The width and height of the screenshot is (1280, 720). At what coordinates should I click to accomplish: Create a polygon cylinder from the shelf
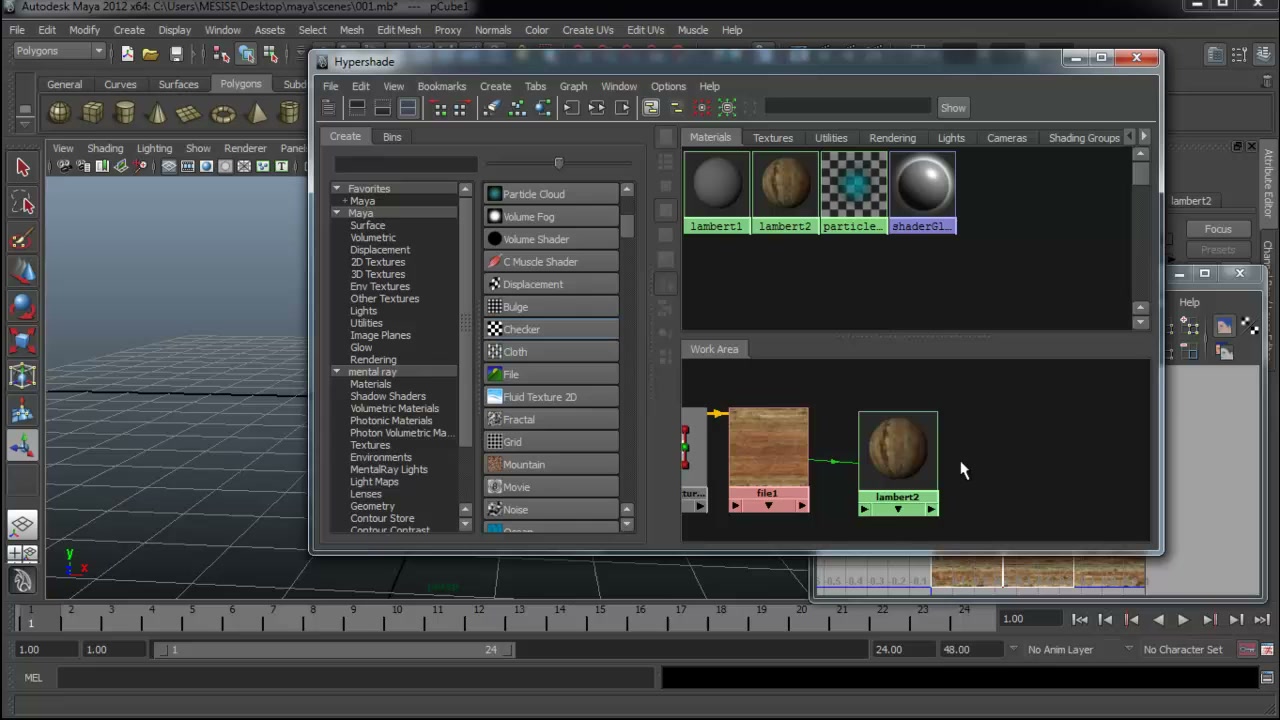125,112
